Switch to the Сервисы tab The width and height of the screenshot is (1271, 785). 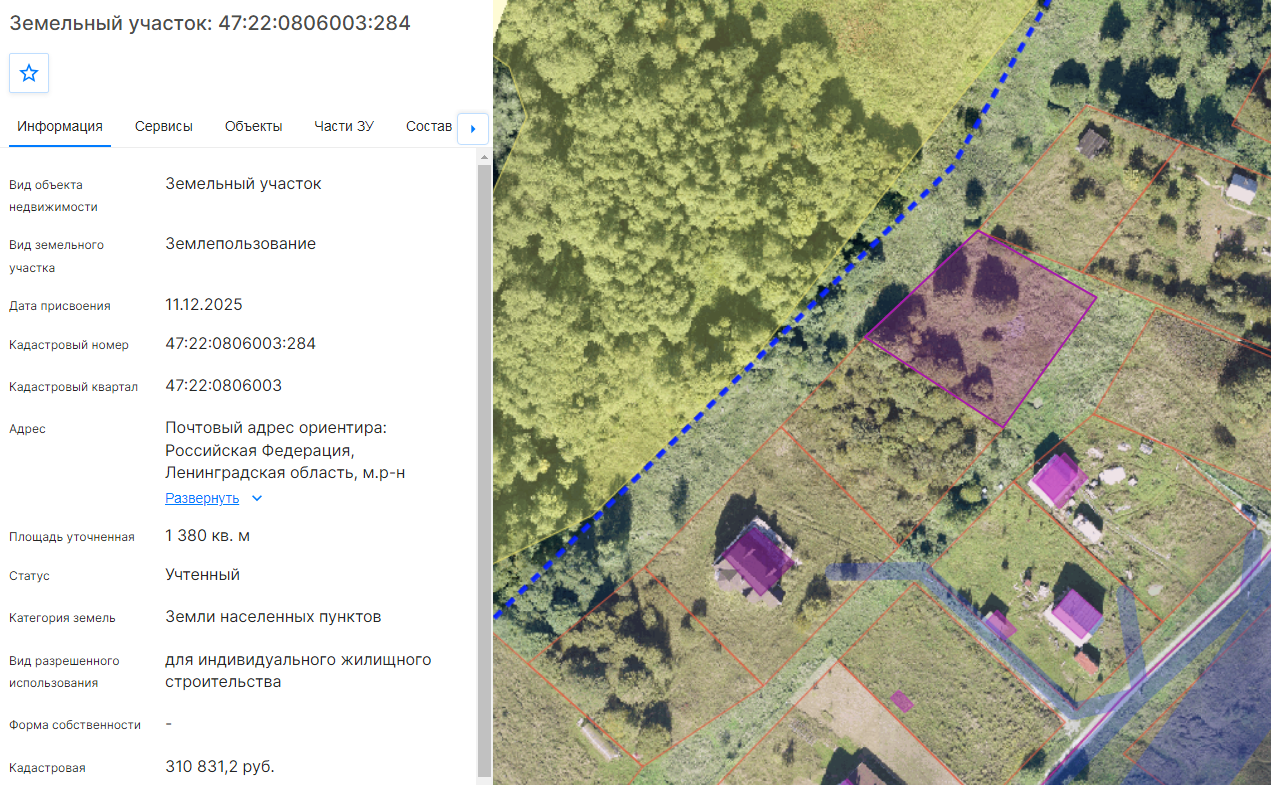point(164,126)
